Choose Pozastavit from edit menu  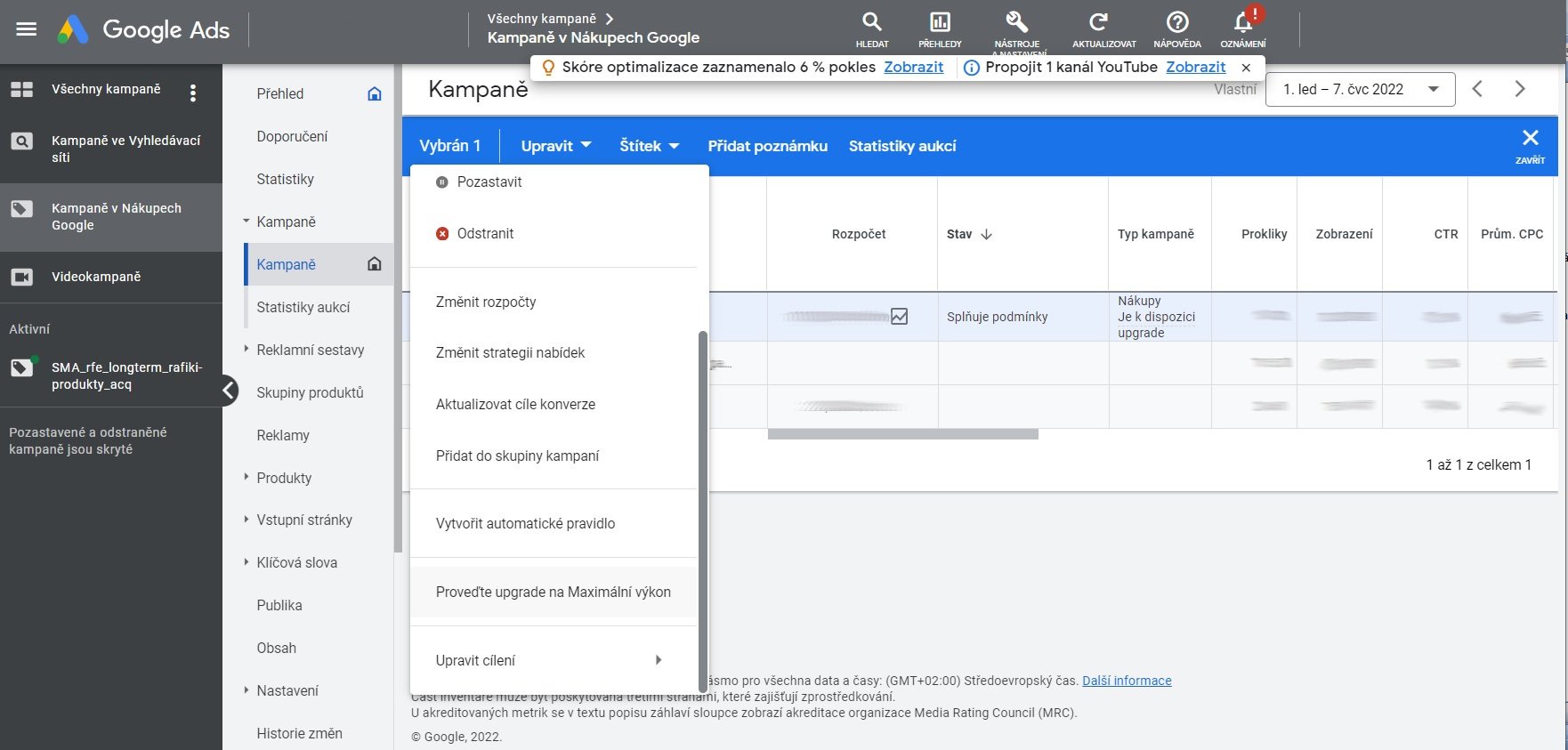(554, 181)
